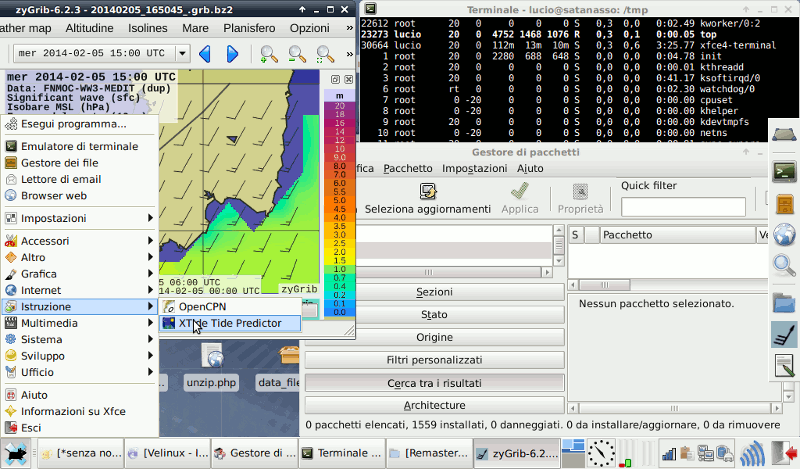Open Informazioni su Xfce
The image size is (800, 469).
point(79,411)
